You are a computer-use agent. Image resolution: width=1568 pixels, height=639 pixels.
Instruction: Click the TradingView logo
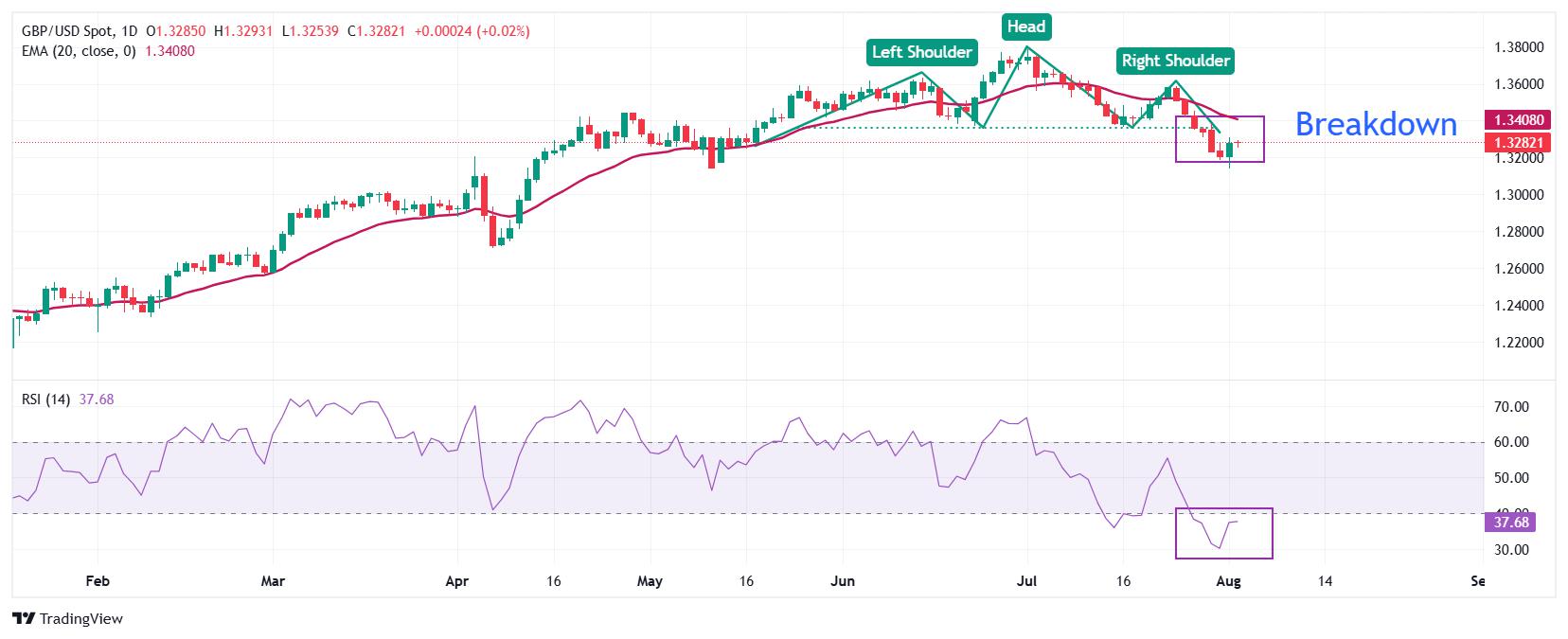point(69,619)
